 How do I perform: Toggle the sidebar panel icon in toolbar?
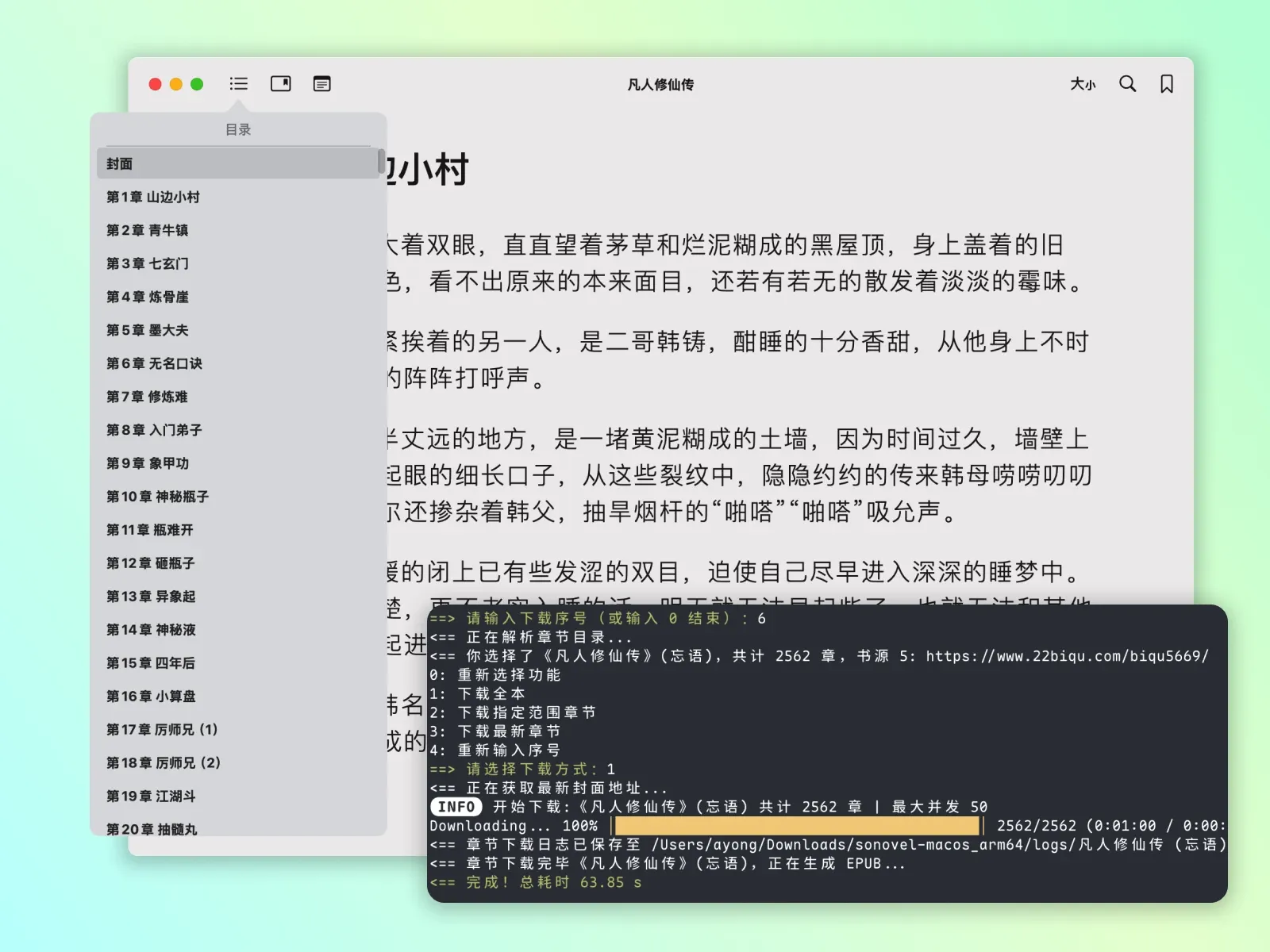click(281, 84)
